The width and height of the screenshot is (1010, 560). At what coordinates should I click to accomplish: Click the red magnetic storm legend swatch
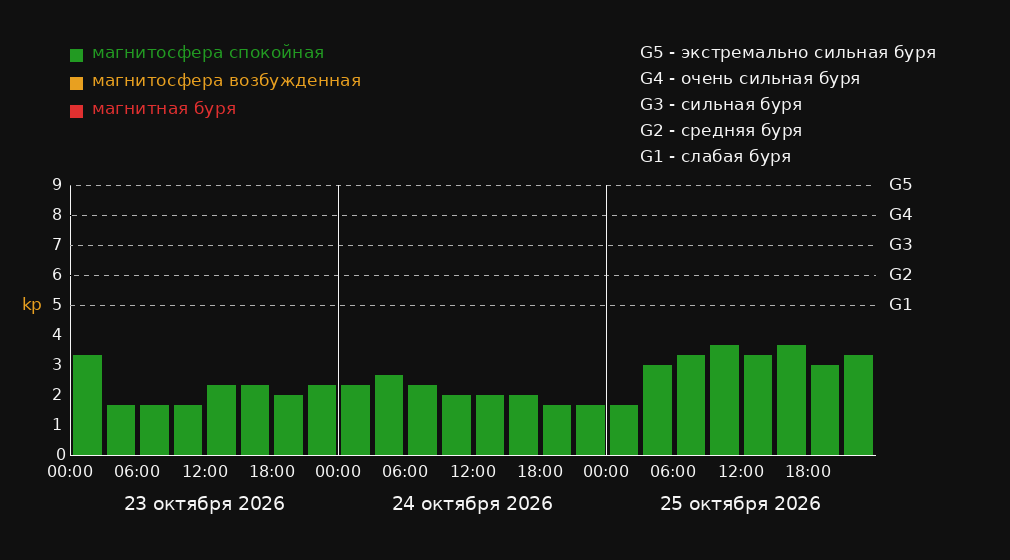click(76, 111)
